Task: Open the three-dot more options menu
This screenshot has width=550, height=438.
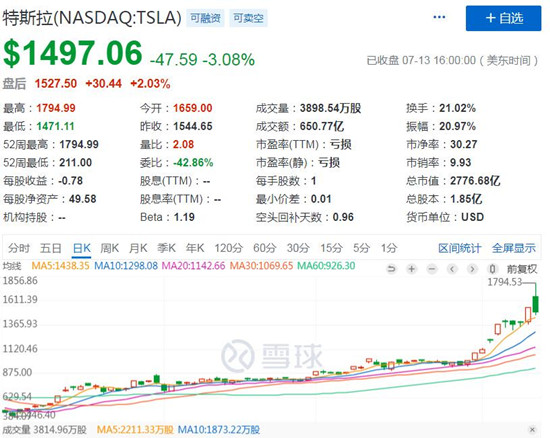Action: click(x=439, y=17)
